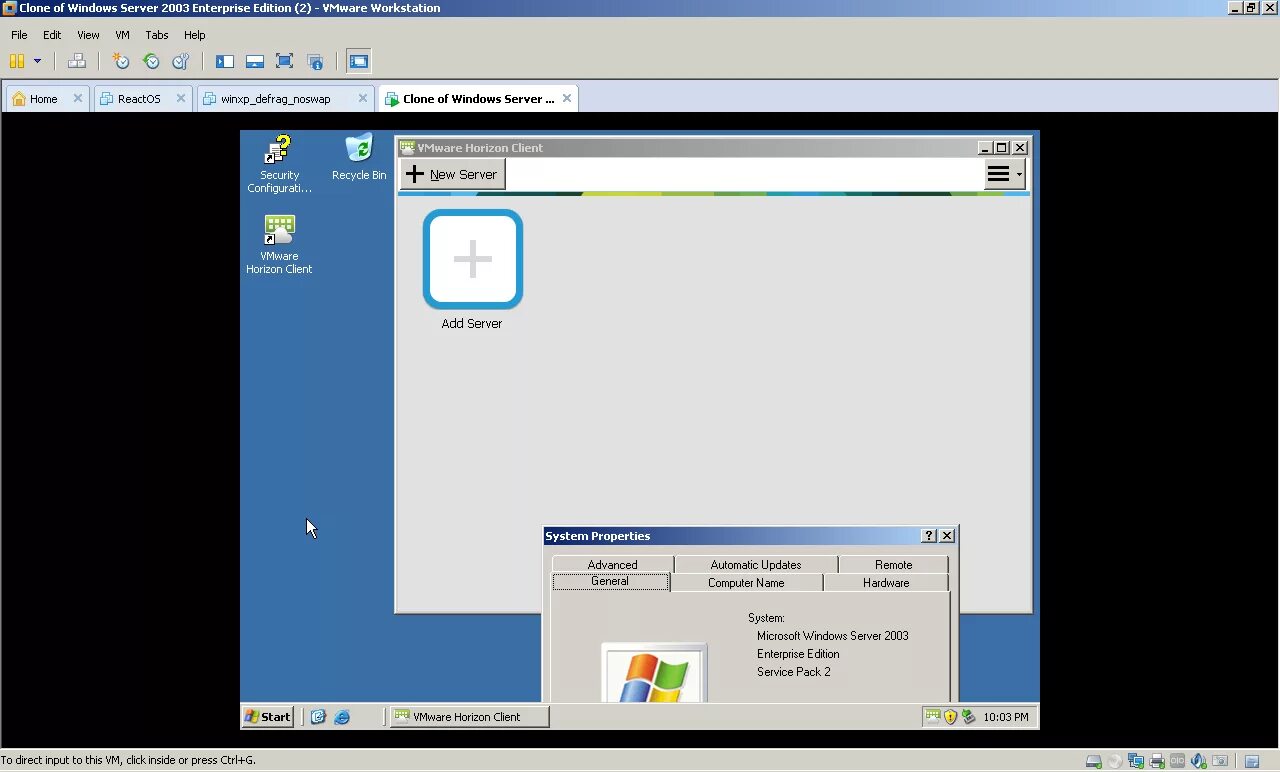Click the console view toolbar icon
The height and width of the screenshot is (772, 1280).
[358, 61]
